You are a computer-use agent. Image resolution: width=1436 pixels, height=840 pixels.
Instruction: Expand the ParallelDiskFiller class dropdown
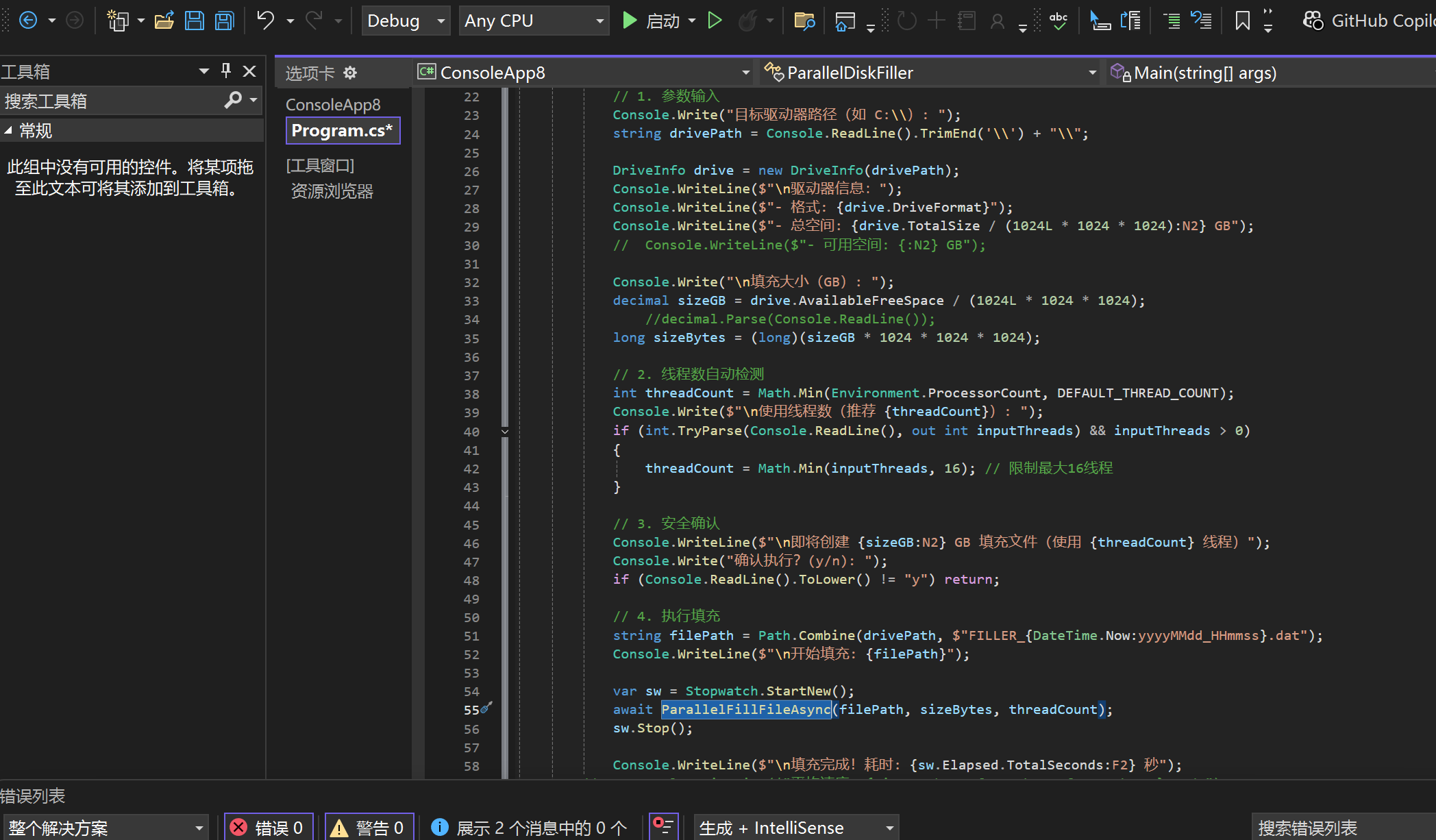point(1092,73)
